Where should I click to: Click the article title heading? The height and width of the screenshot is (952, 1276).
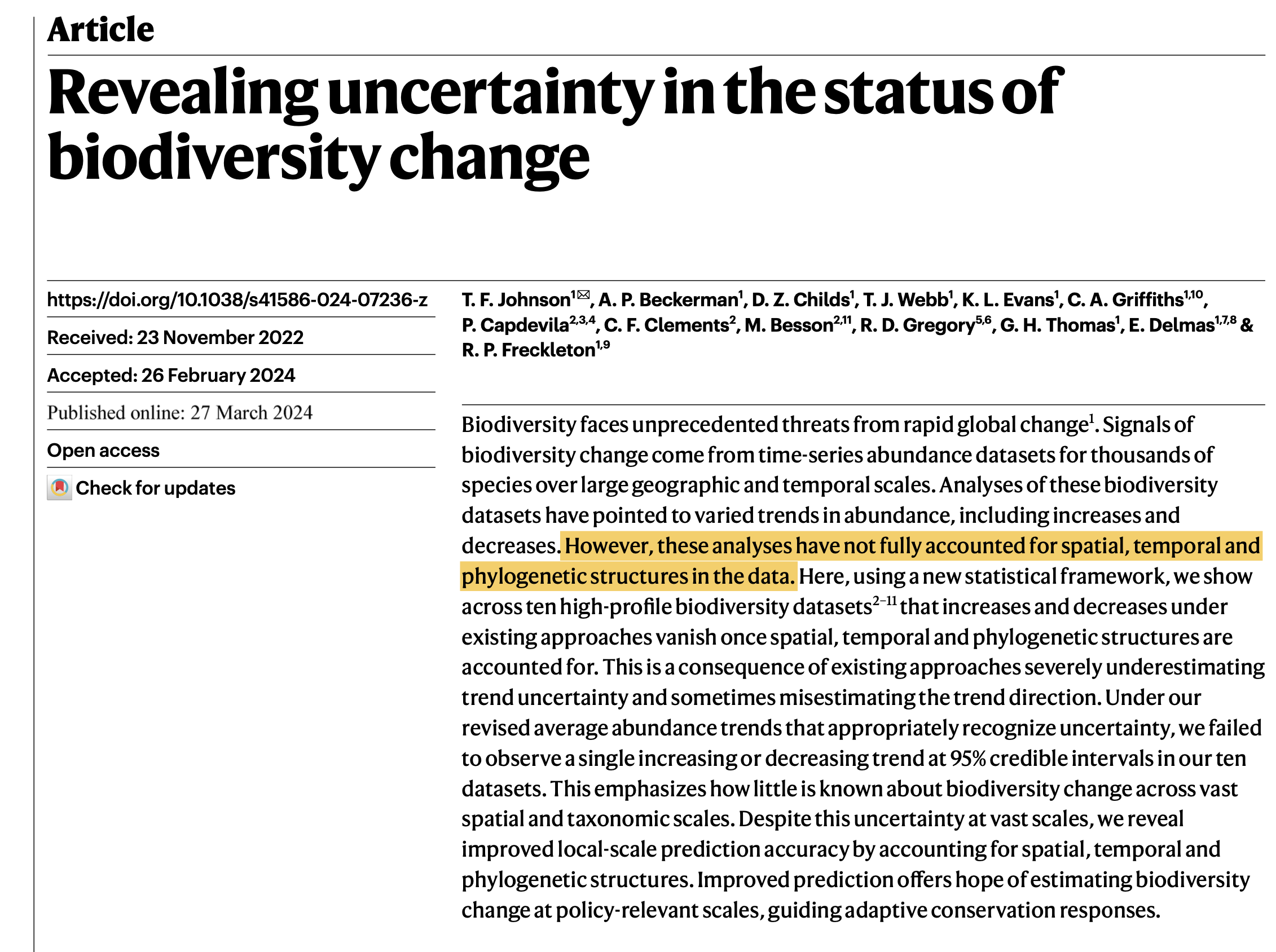[x=553, y=124]
